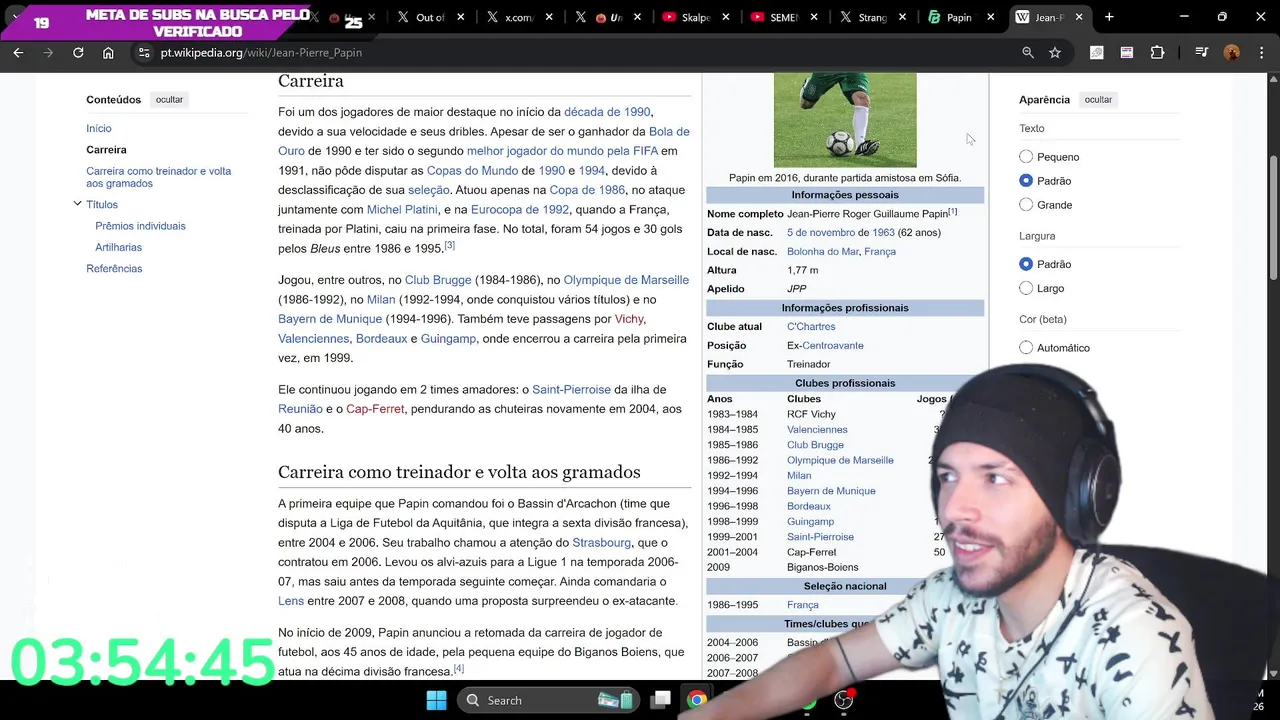Go to Prêmios individuais section

(x=140, y=226)
